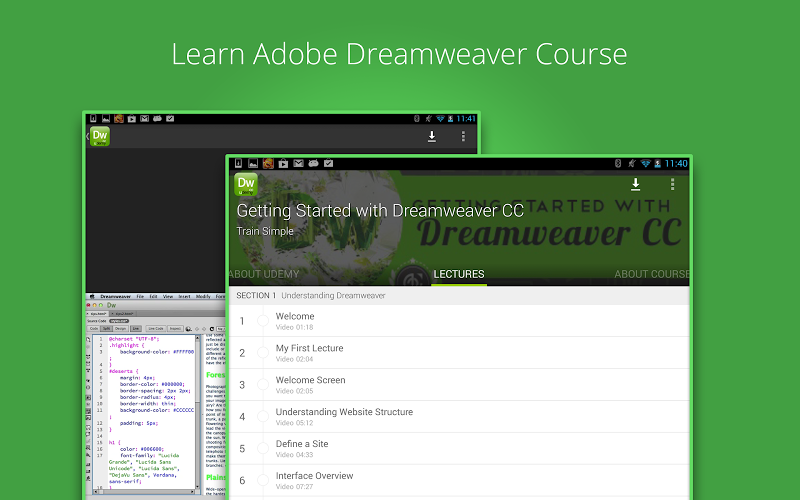Screen dimensions: 800x500
Task: Tap the 11:40 clock in the front screen's status bar
Action: tap(676, 163)
